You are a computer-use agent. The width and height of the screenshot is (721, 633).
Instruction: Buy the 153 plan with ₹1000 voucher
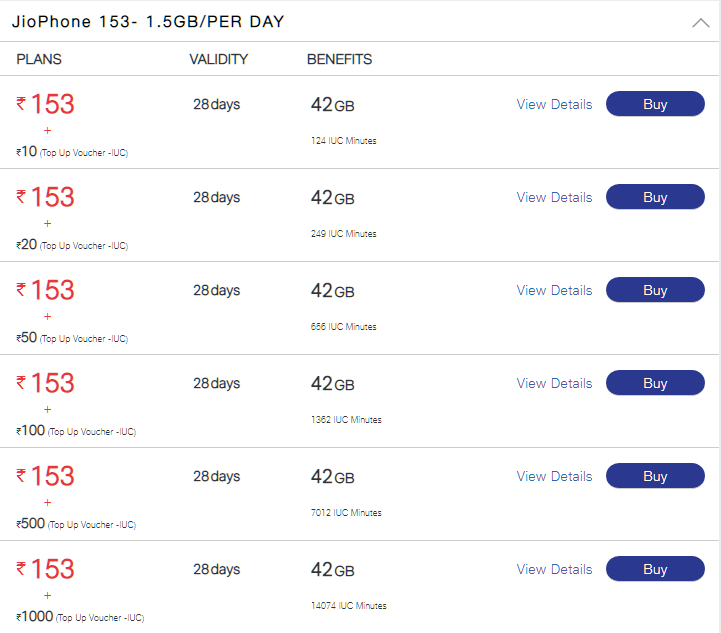655,569
